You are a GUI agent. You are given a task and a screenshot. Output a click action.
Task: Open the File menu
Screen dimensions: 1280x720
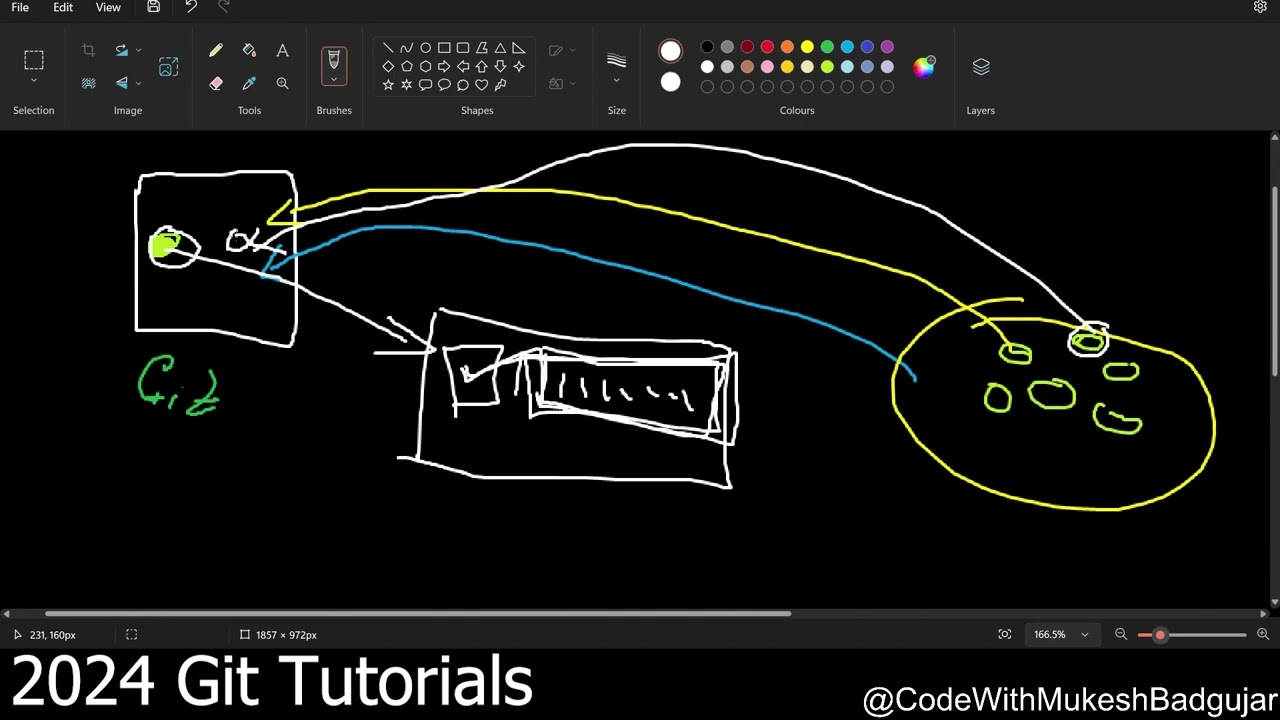tap(20, 7)
